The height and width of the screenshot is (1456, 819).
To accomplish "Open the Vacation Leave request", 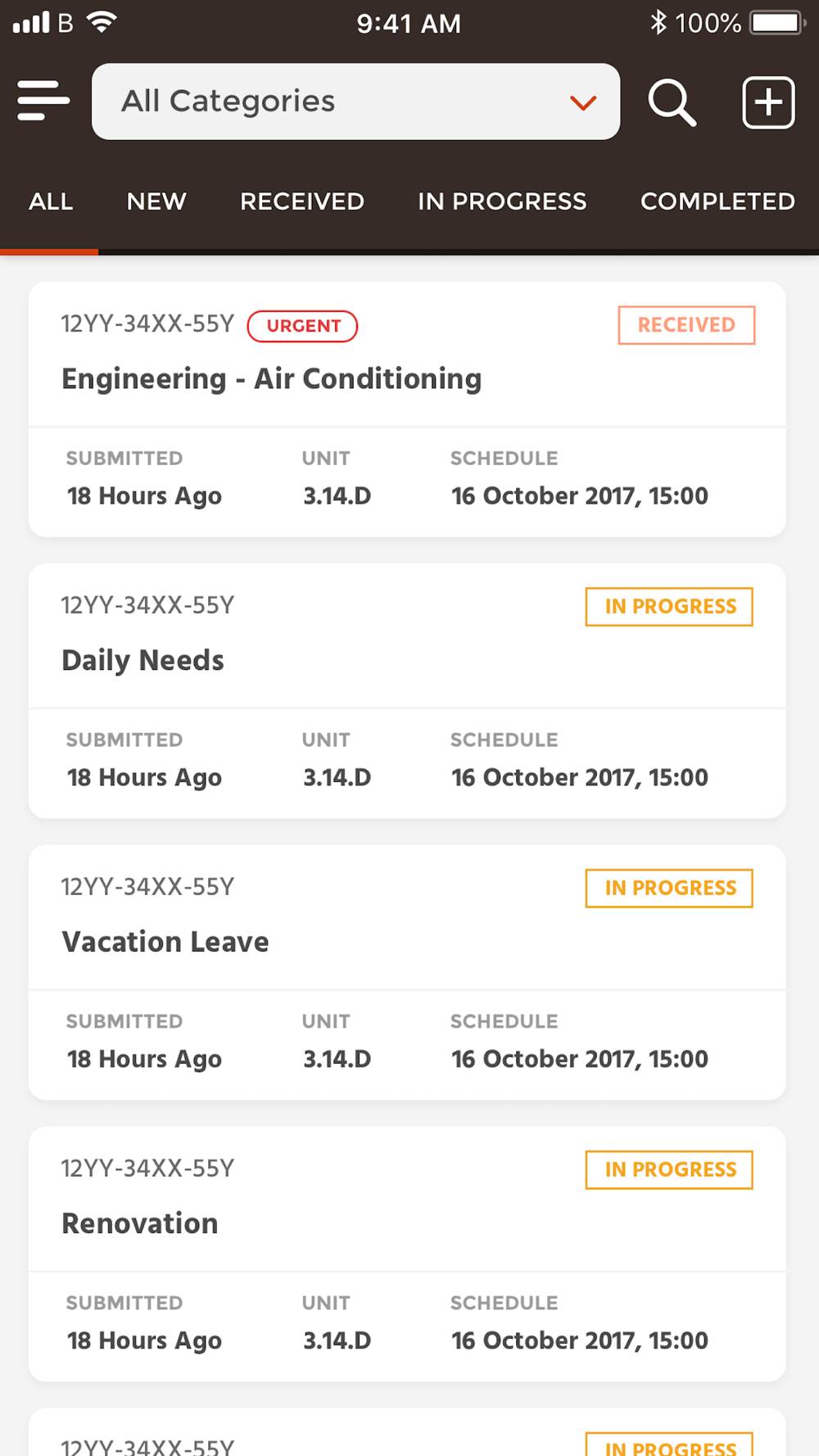I will (165, 943).
